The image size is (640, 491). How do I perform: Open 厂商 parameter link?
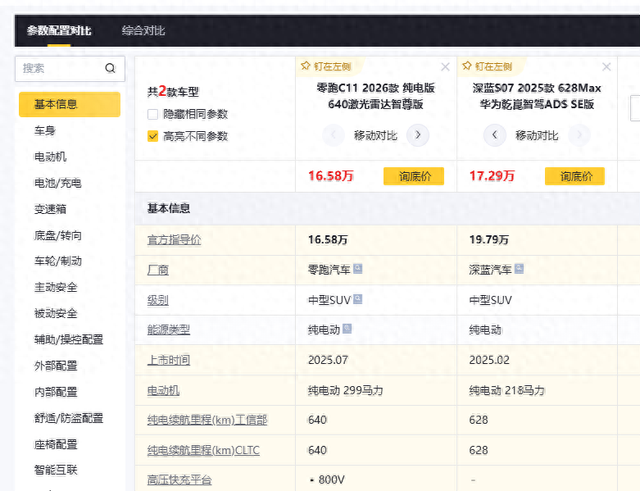coord(158,270)
